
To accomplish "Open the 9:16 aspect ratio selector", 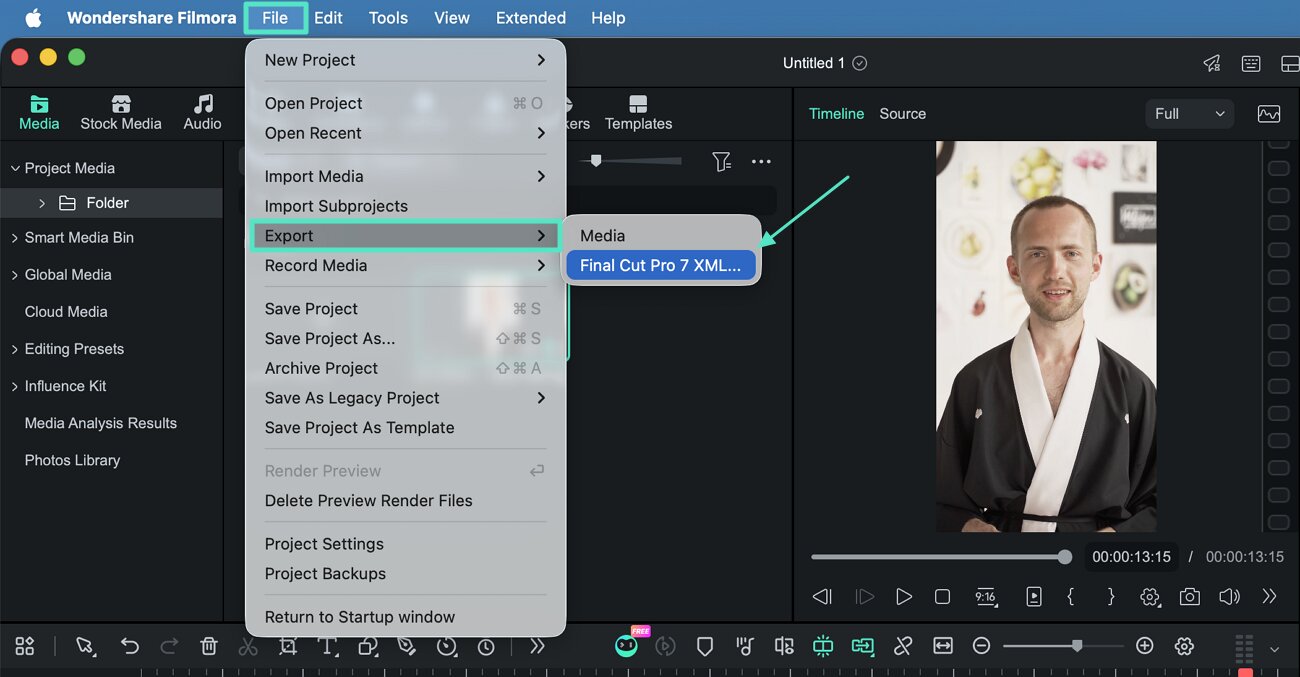I will 986,597.
